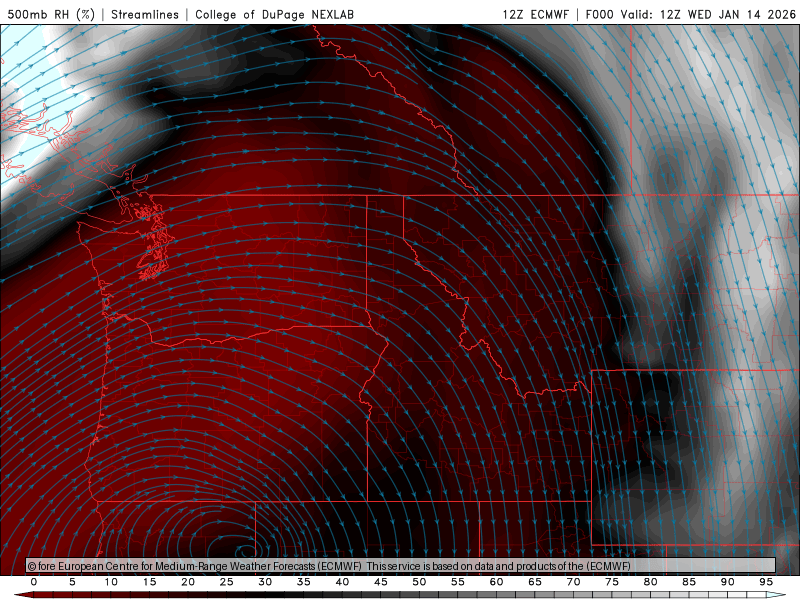This screenshot has width=800, height=600.
Task: Click the "0" value on the humidity scale
Action: tap(34, 582)
